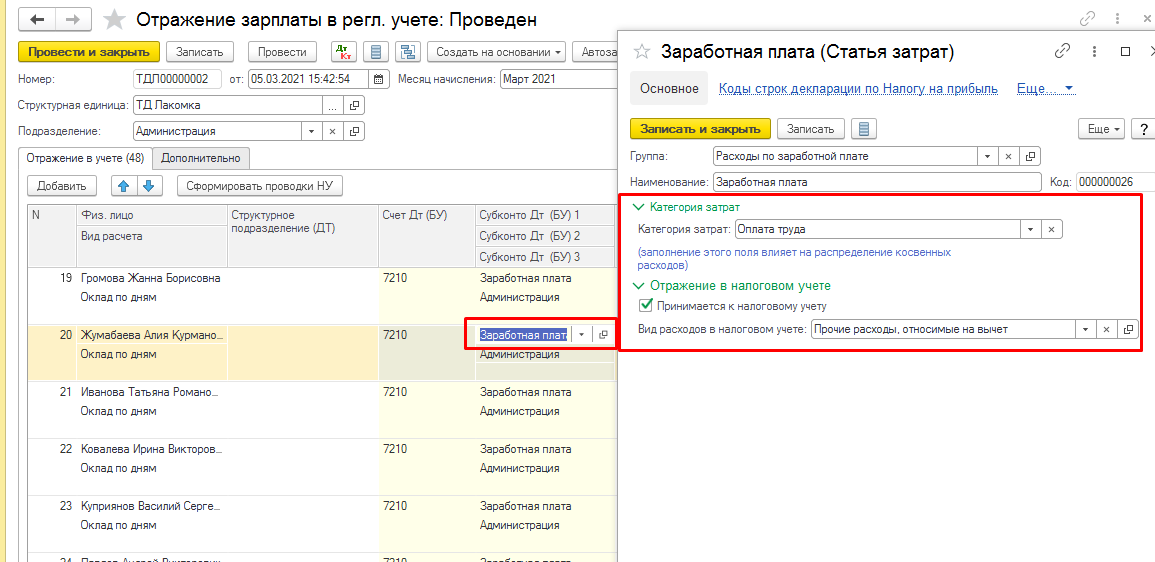1155x562 pixels.
Task: Open the Дт/Кт postings icon
Action: (x=343, y=52)
